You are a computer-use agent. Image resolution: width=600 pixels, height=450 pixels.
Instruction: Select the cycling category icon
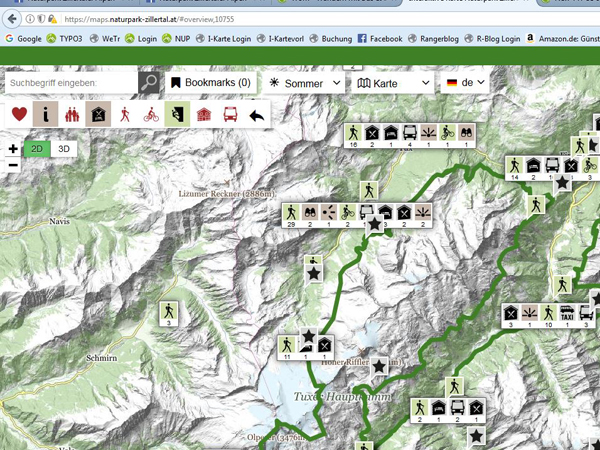pos(151,115)
